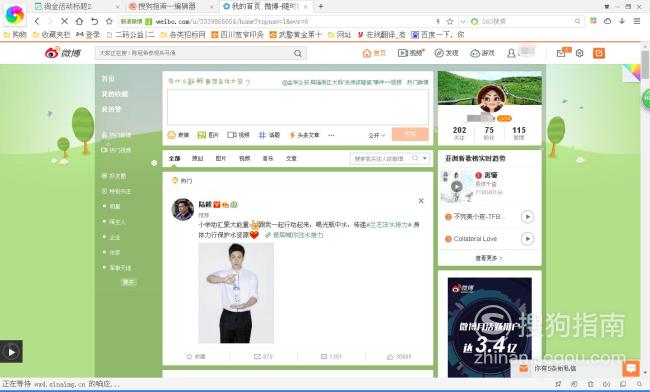
Task: Click the Weibo logo
Action: point(63,53)
